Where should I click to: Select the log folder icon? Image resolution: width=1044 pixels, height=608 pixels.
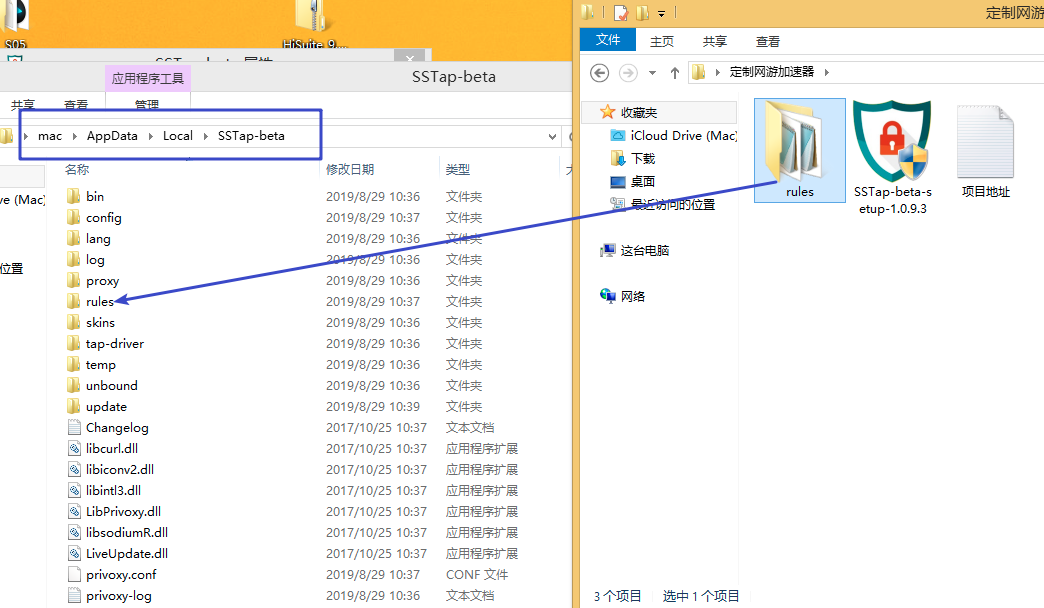[73, 260]
